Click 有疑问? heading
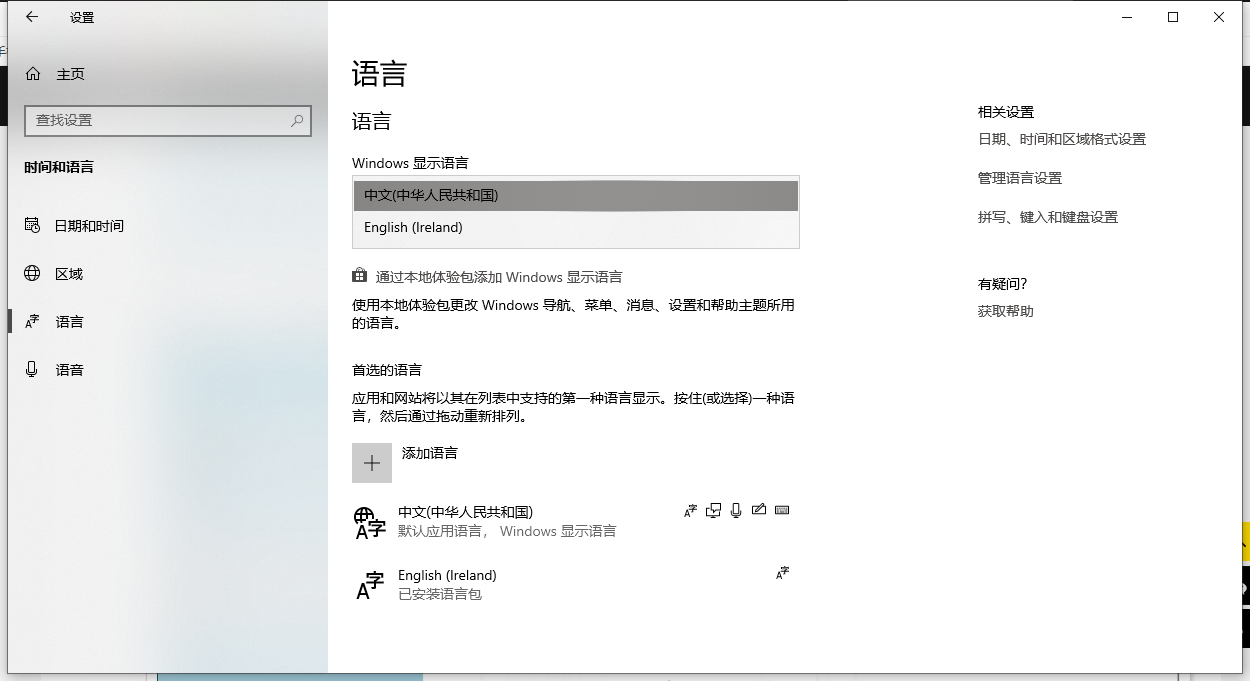1250x681 pixels. (1003, 284)
